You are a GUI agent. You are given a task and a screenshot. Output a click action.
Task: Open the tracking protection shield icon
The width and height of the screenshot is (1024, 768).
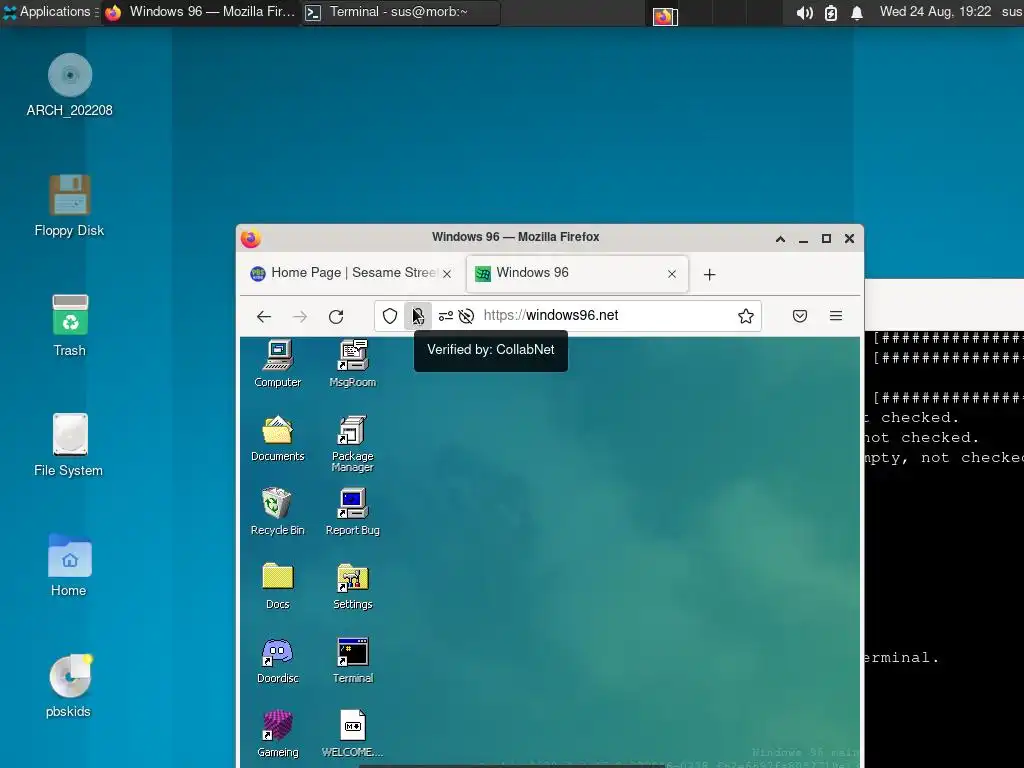pyautogui.click(x=390, y=316)
